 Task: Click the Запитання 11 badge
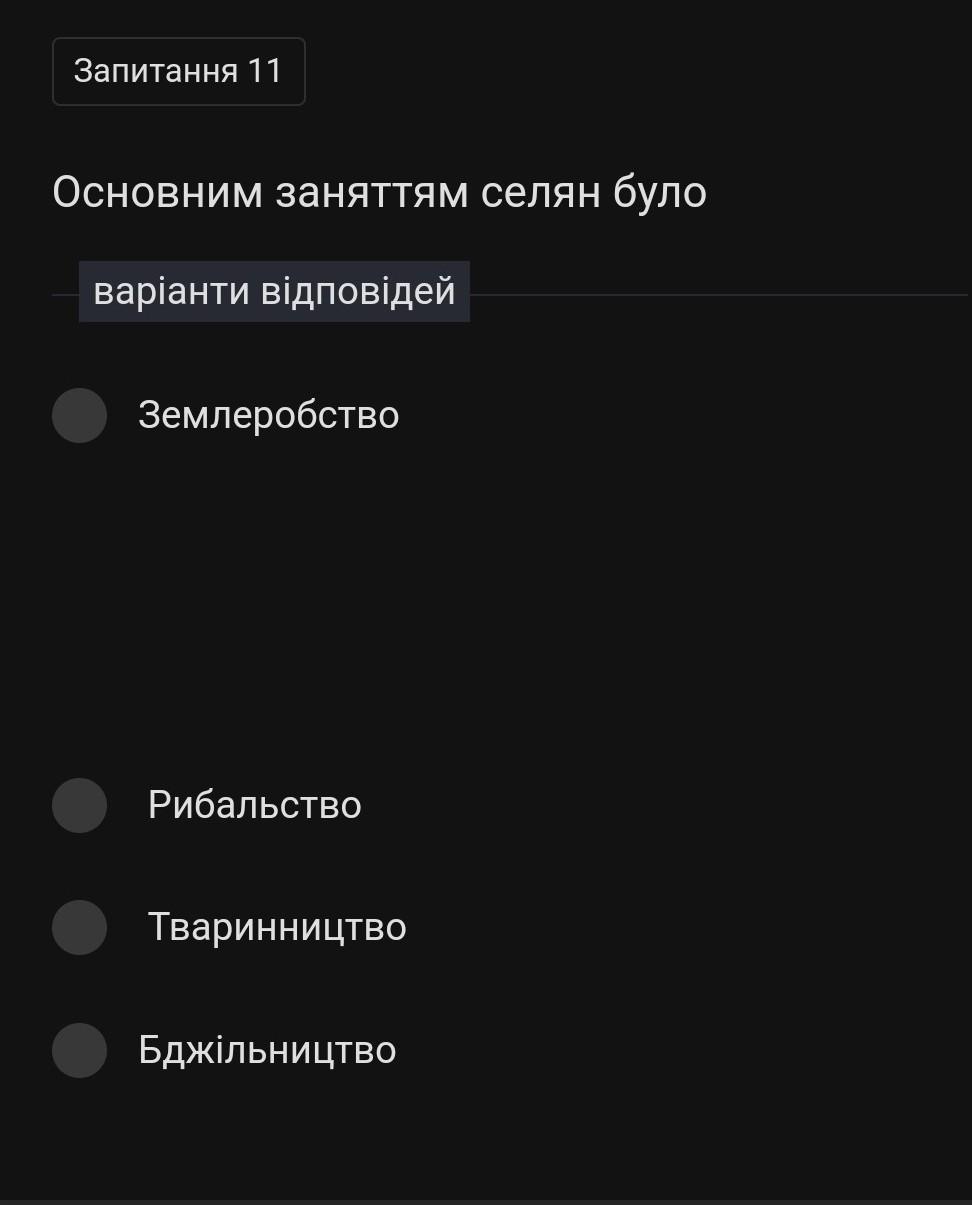click(178, 71)
